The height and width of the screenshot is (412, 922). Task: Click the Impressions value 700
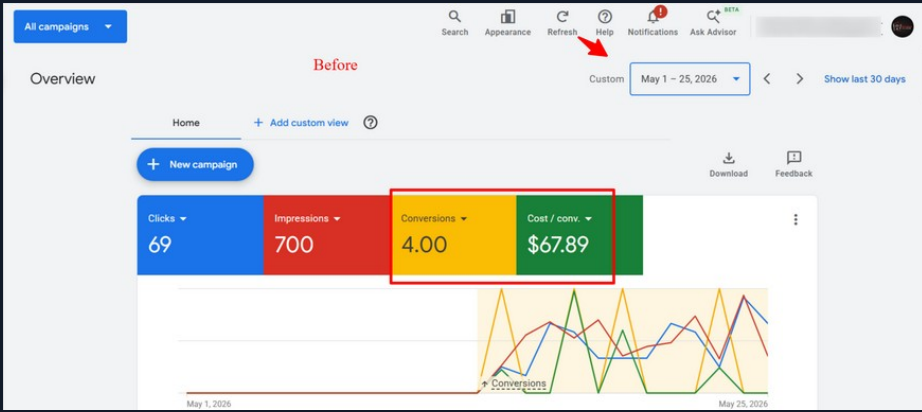(x=294, y=244)
